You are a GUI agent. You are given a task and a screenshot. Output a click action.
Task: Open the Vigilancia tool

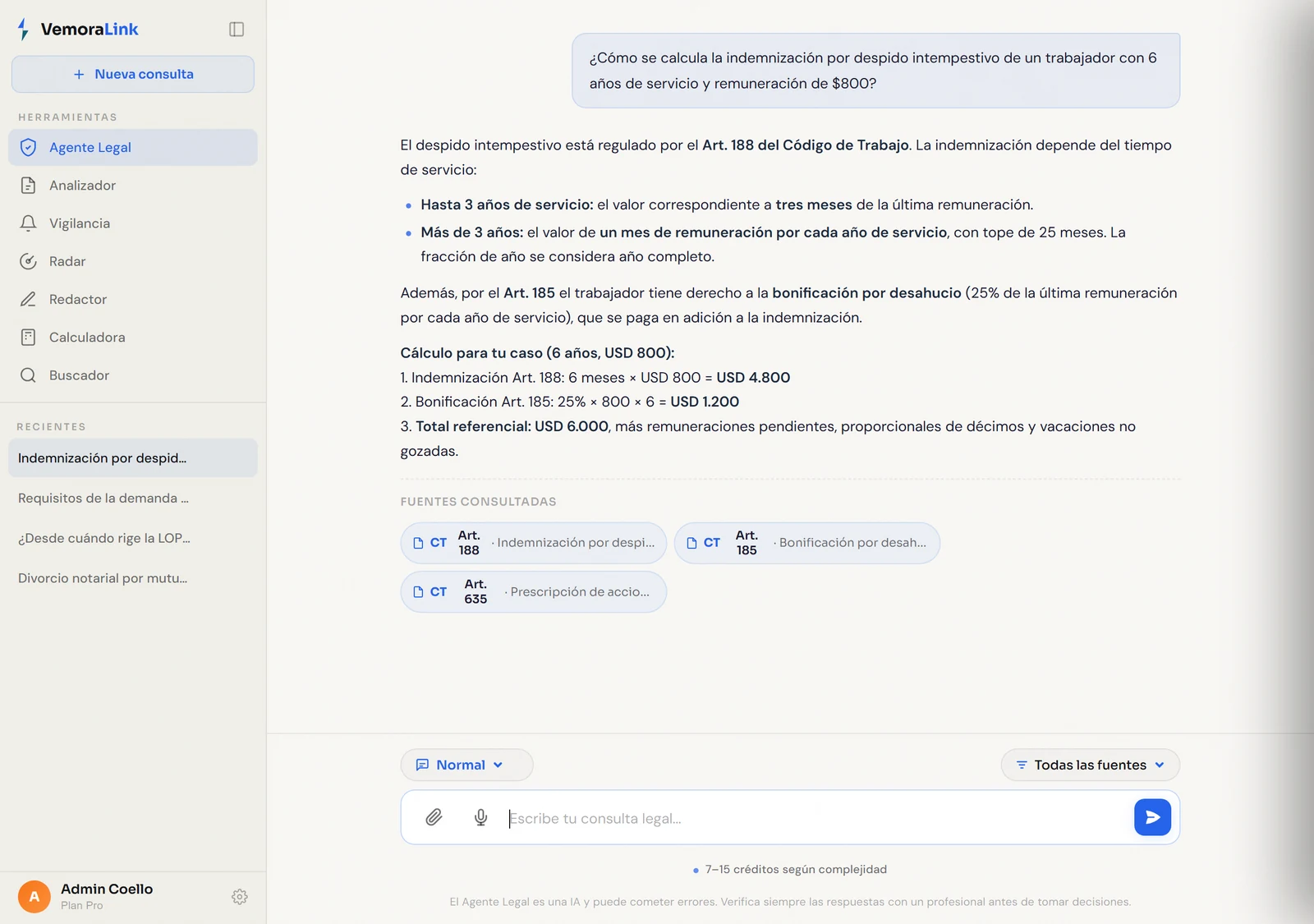tap(133, 223)
